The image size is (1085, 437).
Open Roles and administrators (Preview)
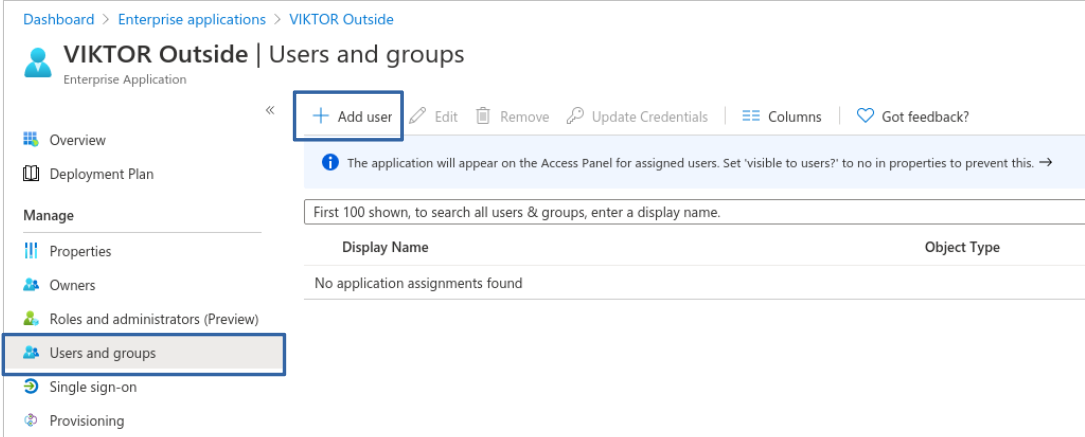[153, 319]
